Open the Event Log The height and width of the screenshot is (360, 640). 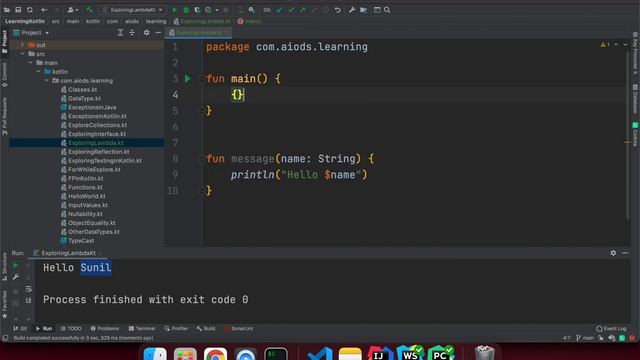click(x=611, y=329)
